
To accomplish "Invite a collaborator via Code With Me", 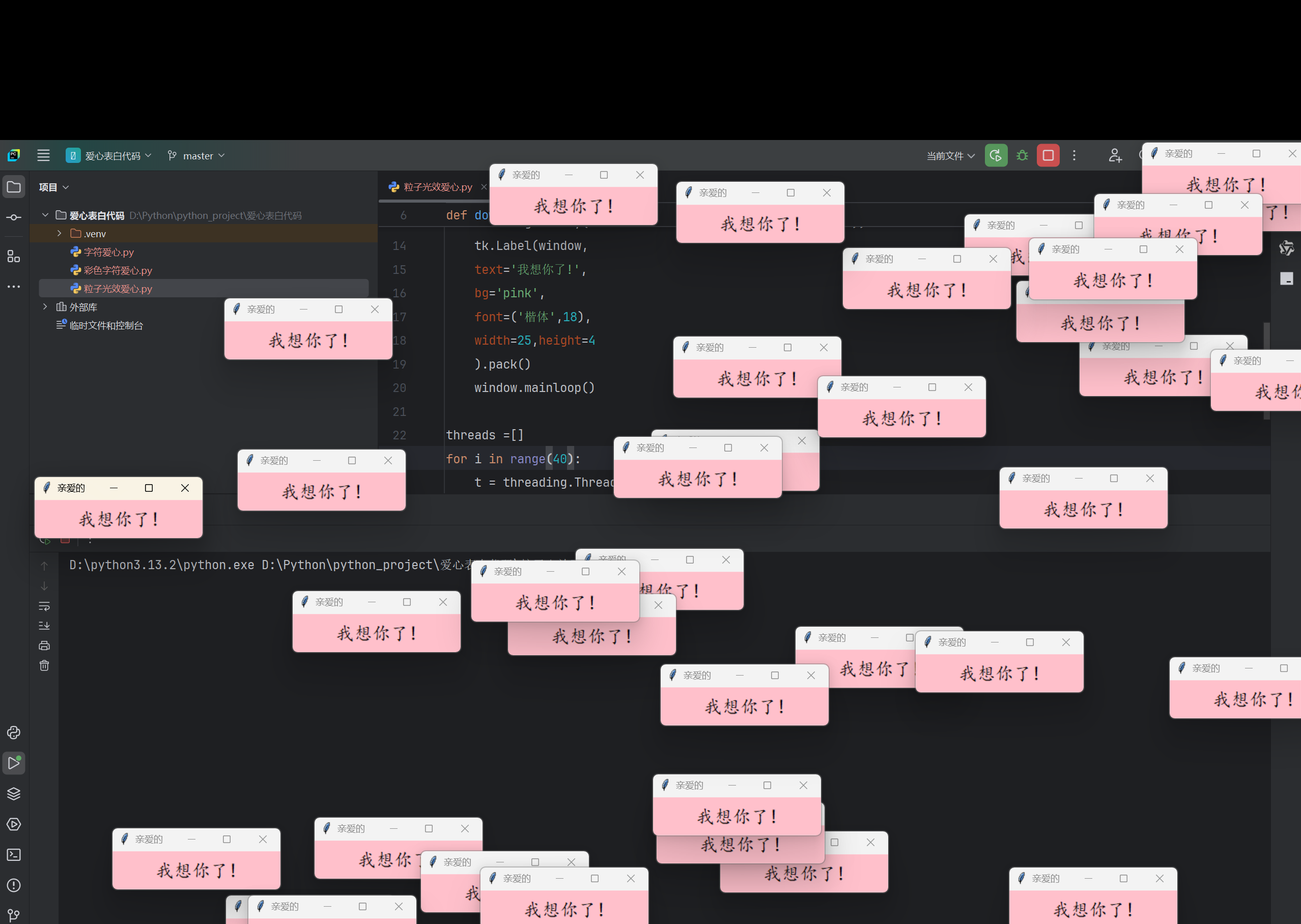I will 1115,155.
